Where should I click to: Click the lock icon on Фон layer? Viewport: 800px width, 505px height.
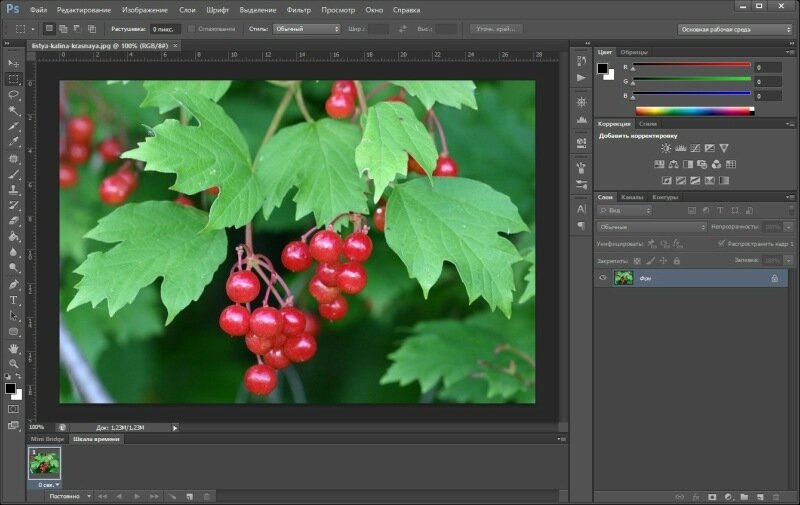pos(774,278)
